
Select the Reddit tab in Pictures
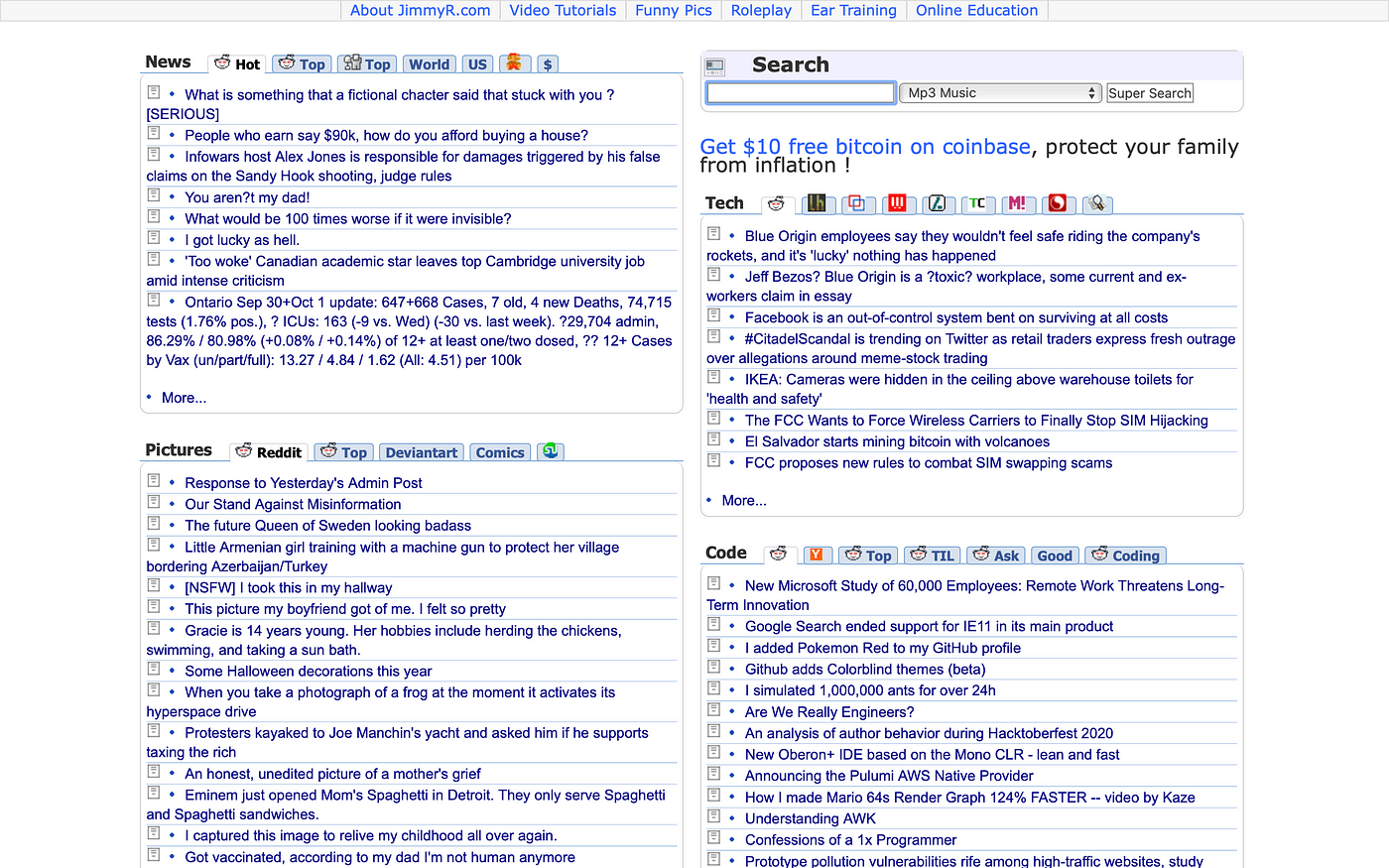(x=269, y=452)
